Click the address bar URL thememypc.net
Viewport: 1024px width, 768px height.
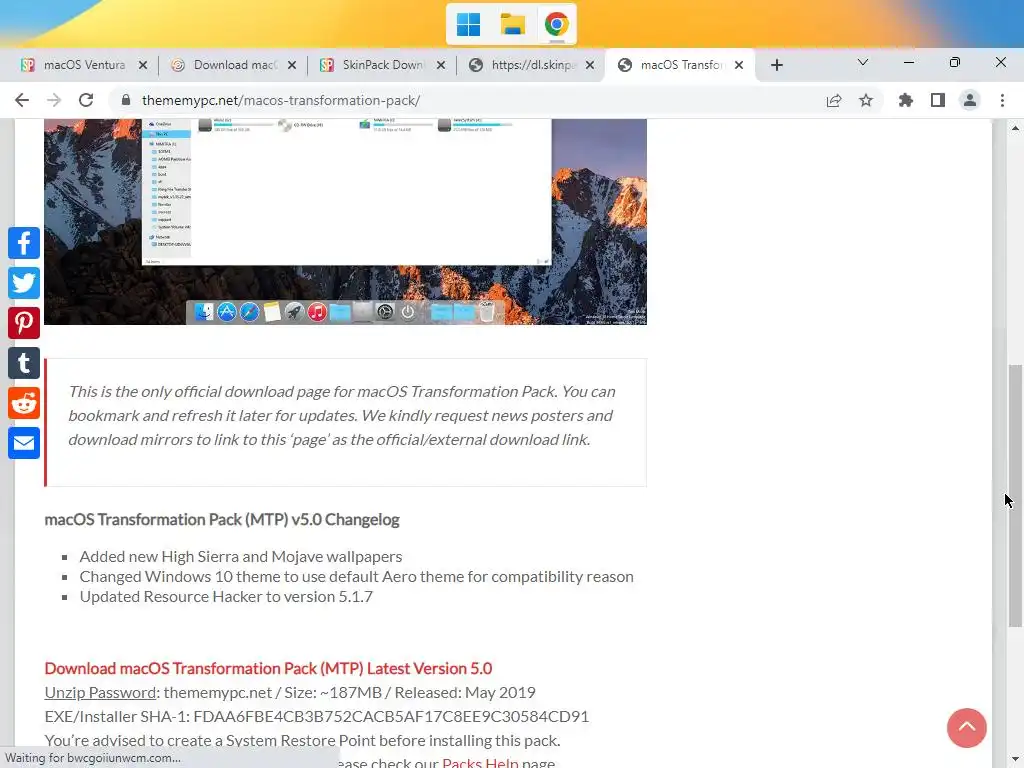point(281,101)
